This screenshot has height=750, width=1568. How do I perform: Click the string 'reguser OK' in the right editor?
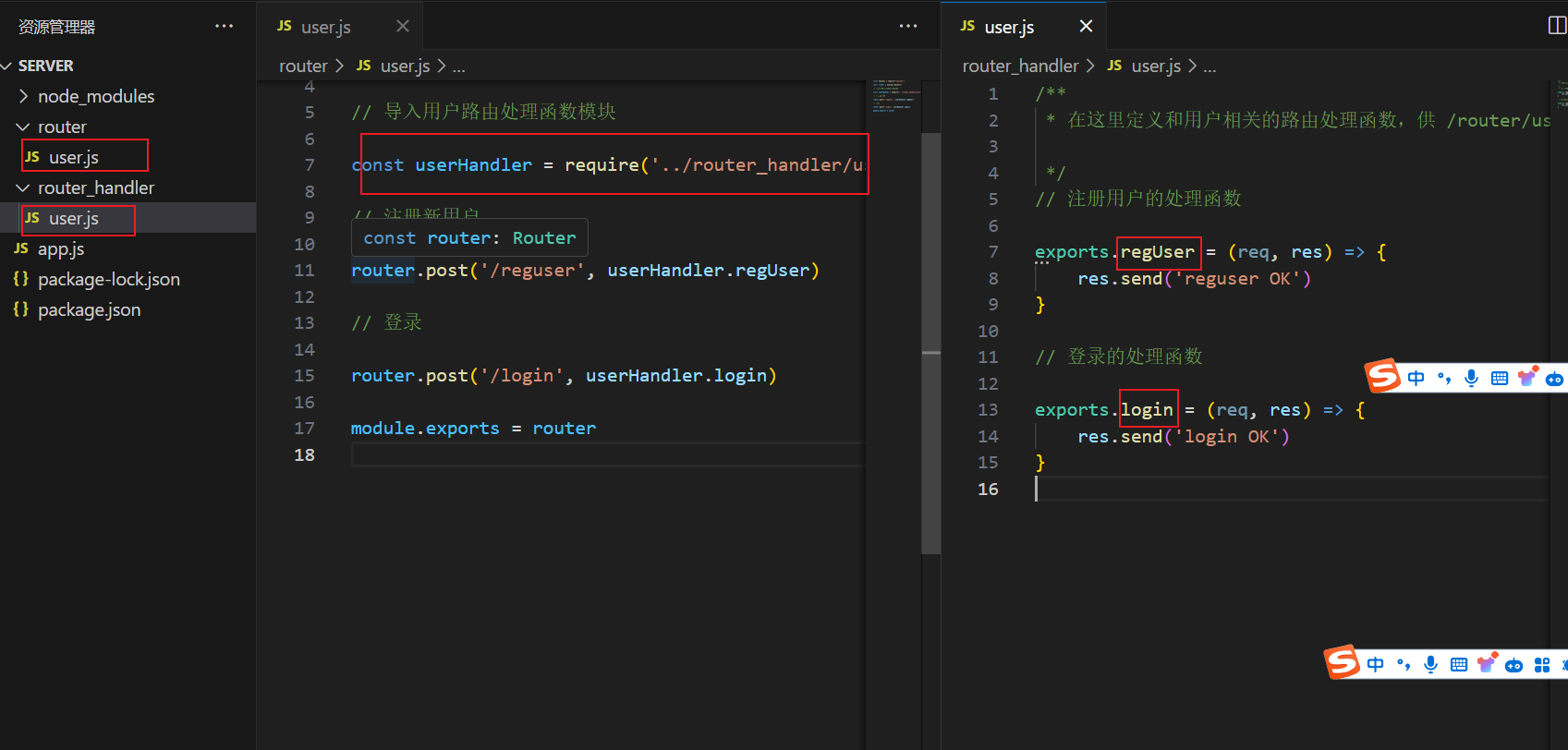tap(1237, 278)
